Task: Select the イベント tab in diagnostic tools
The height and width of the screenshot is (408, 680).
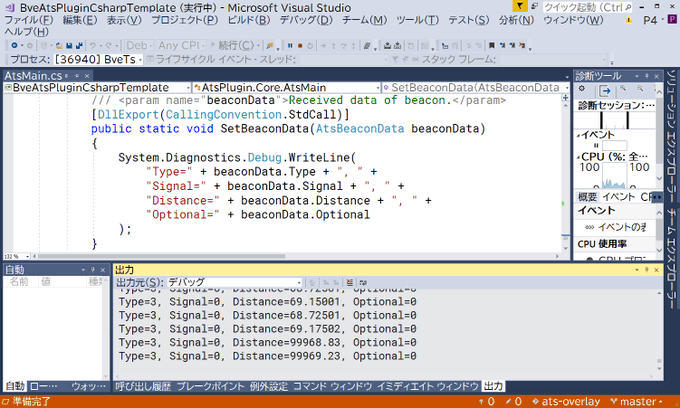Action: click(x=618, y=197)
